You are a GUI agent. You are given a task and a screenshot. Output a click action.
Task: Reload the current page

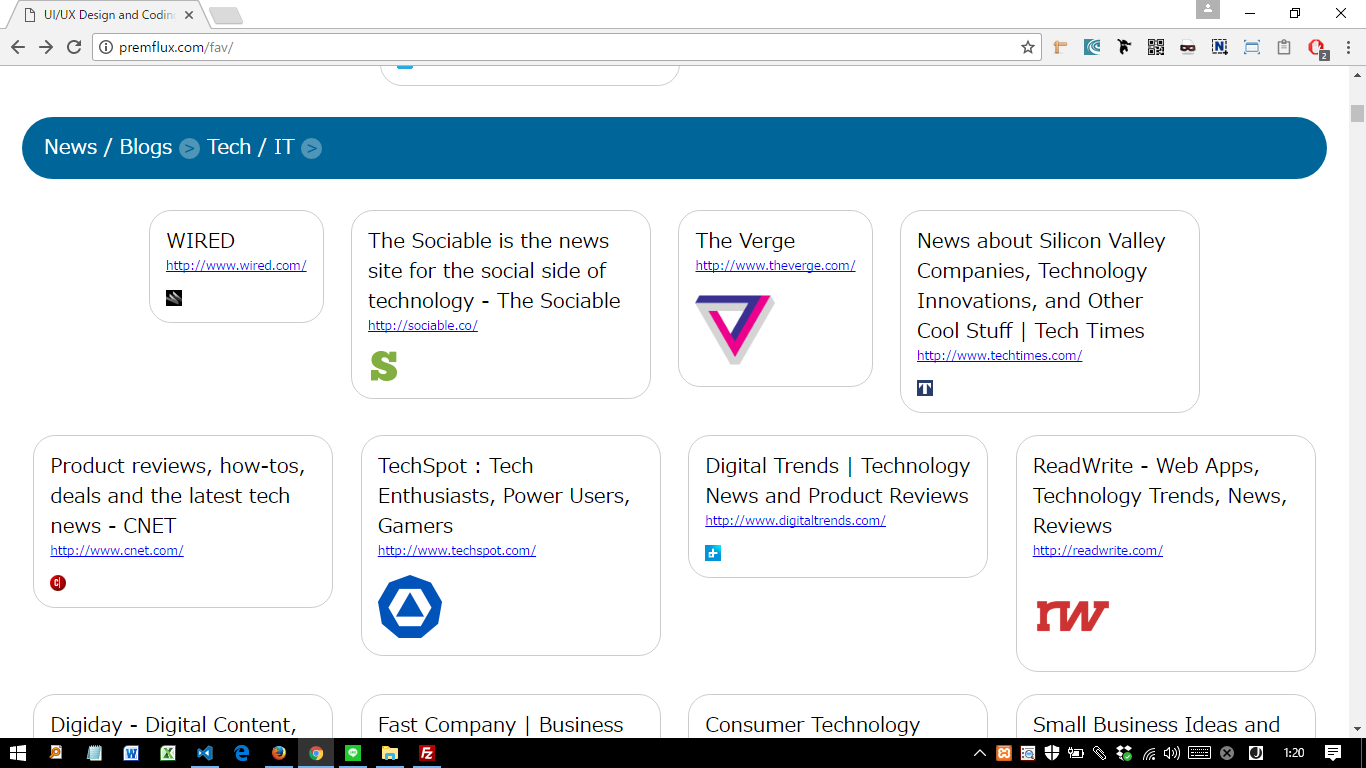[x=74, y=47]
